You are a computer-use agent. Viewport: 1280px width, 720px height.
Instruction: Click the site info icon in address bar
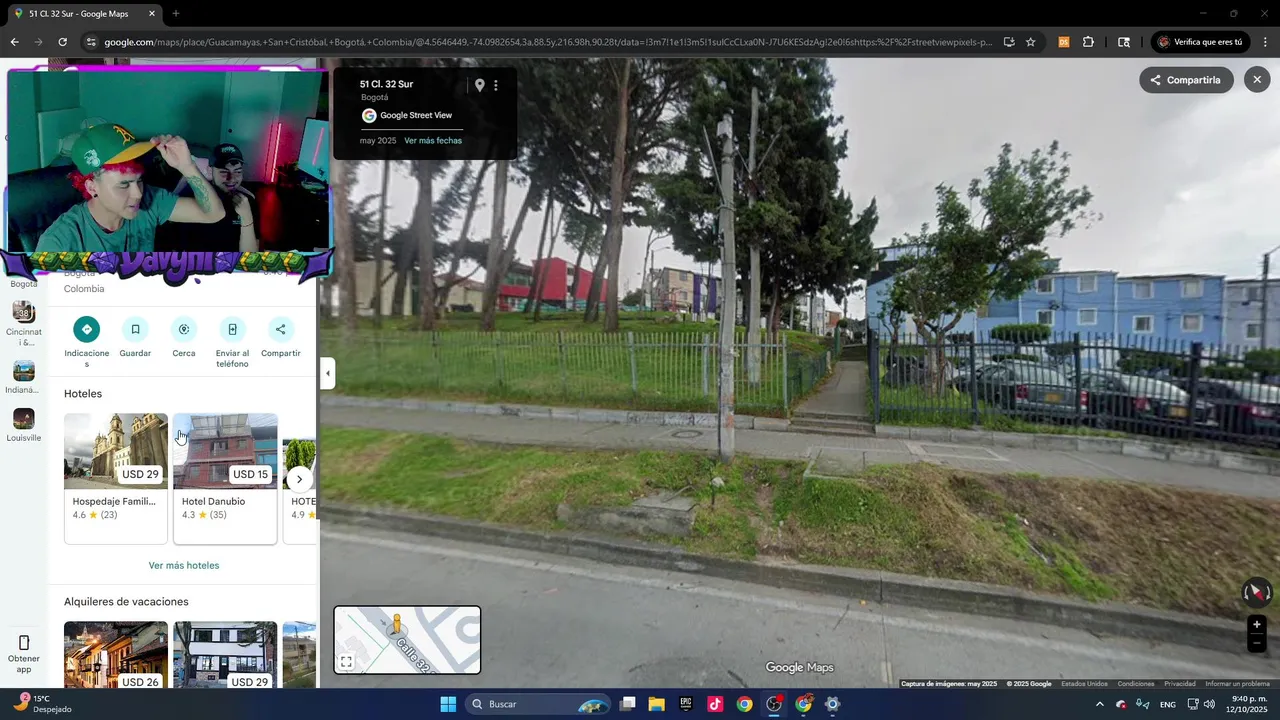pyautogui.click(x=91, y=42)
